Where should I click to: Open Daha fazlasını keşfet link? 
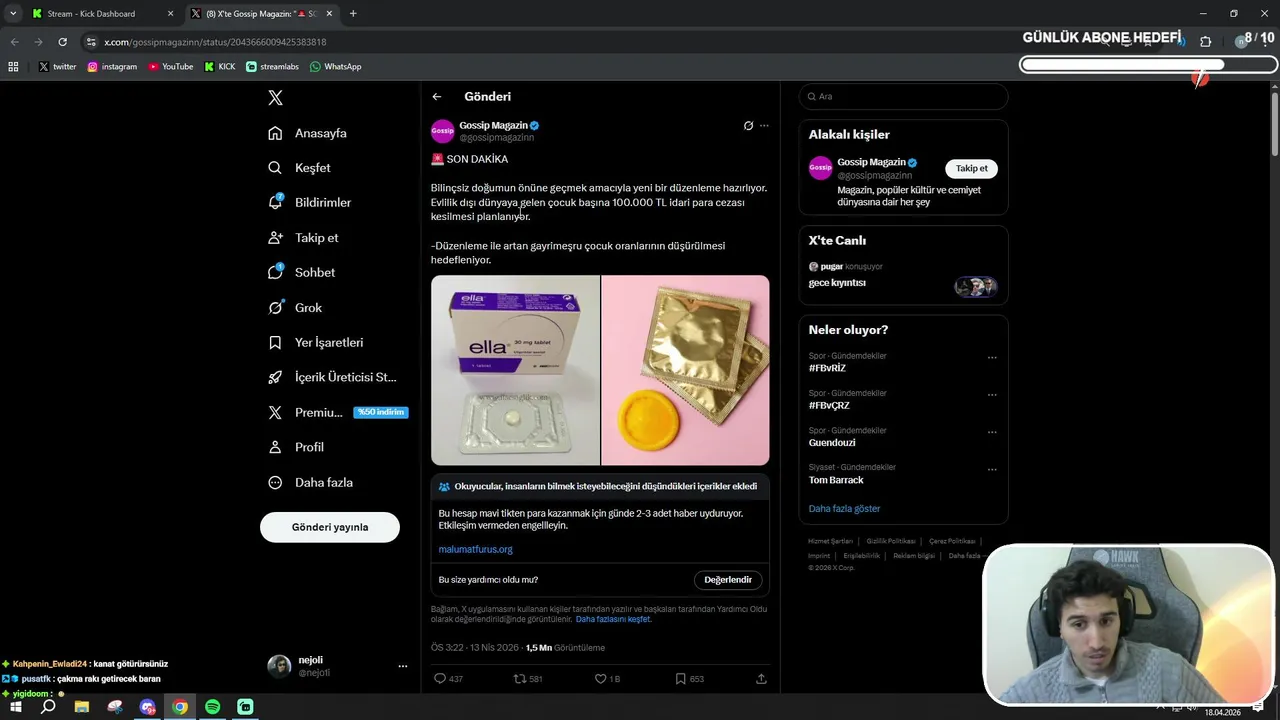[614, 619]
